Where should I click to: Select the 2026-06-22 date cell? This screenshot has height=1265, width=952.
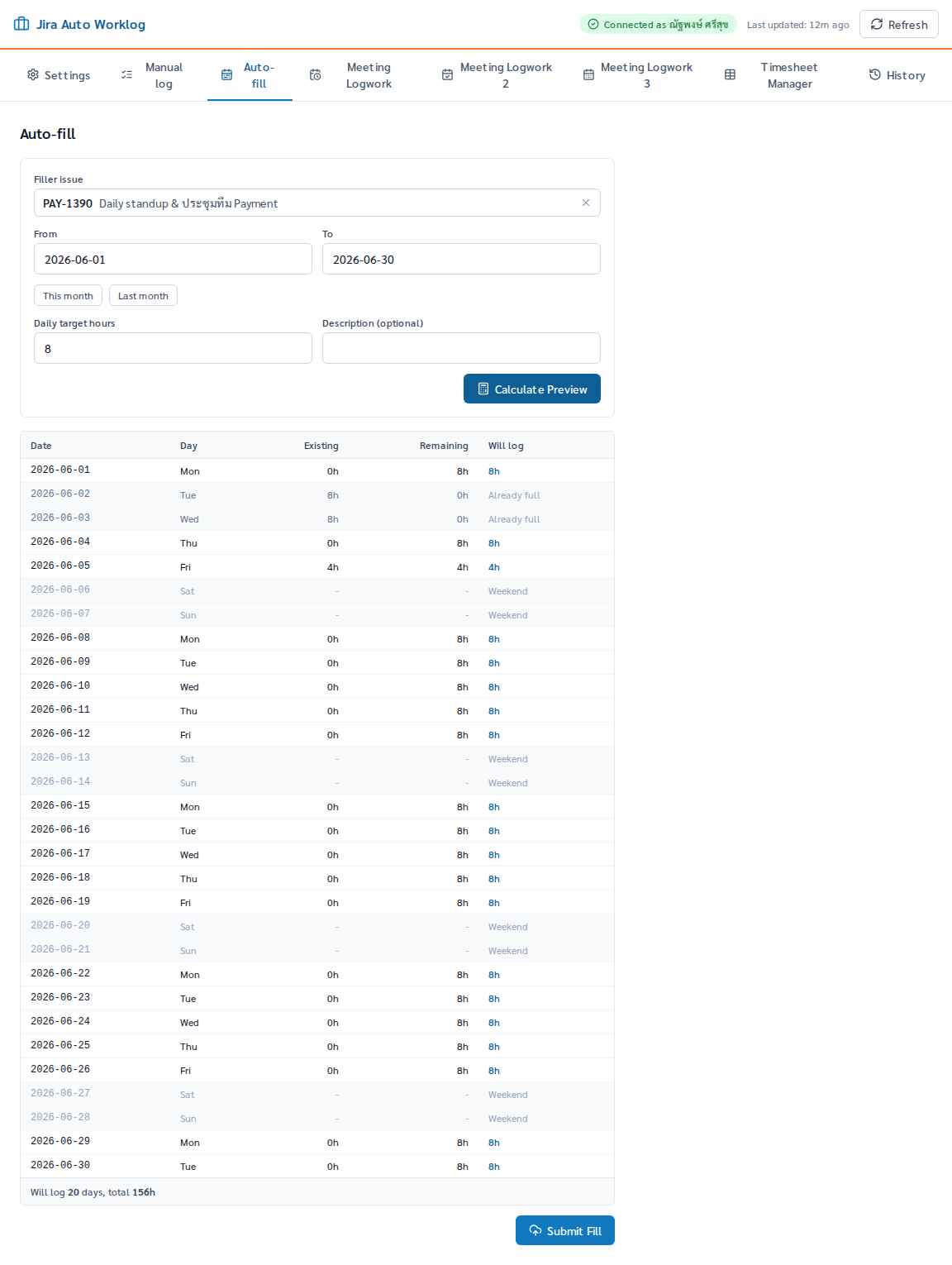tap(60, 973)
